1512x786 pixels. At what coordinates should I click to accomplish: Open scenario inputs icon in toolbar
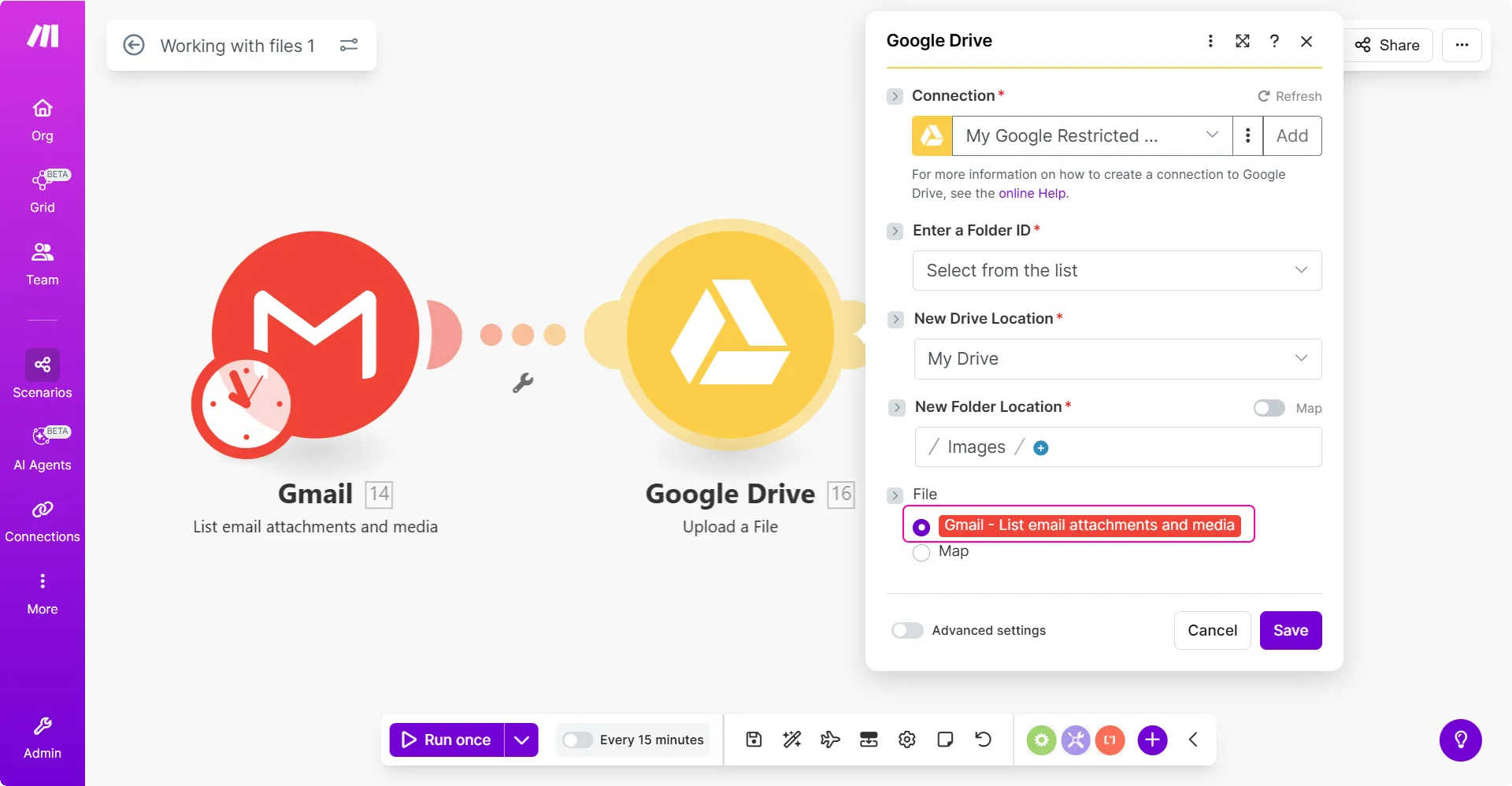[x=869, y=740]
